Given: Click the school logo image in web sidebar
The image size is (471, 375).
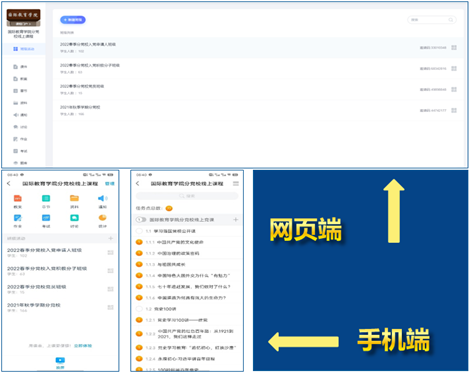Looking at the screenshot, I should pos(23,18).
